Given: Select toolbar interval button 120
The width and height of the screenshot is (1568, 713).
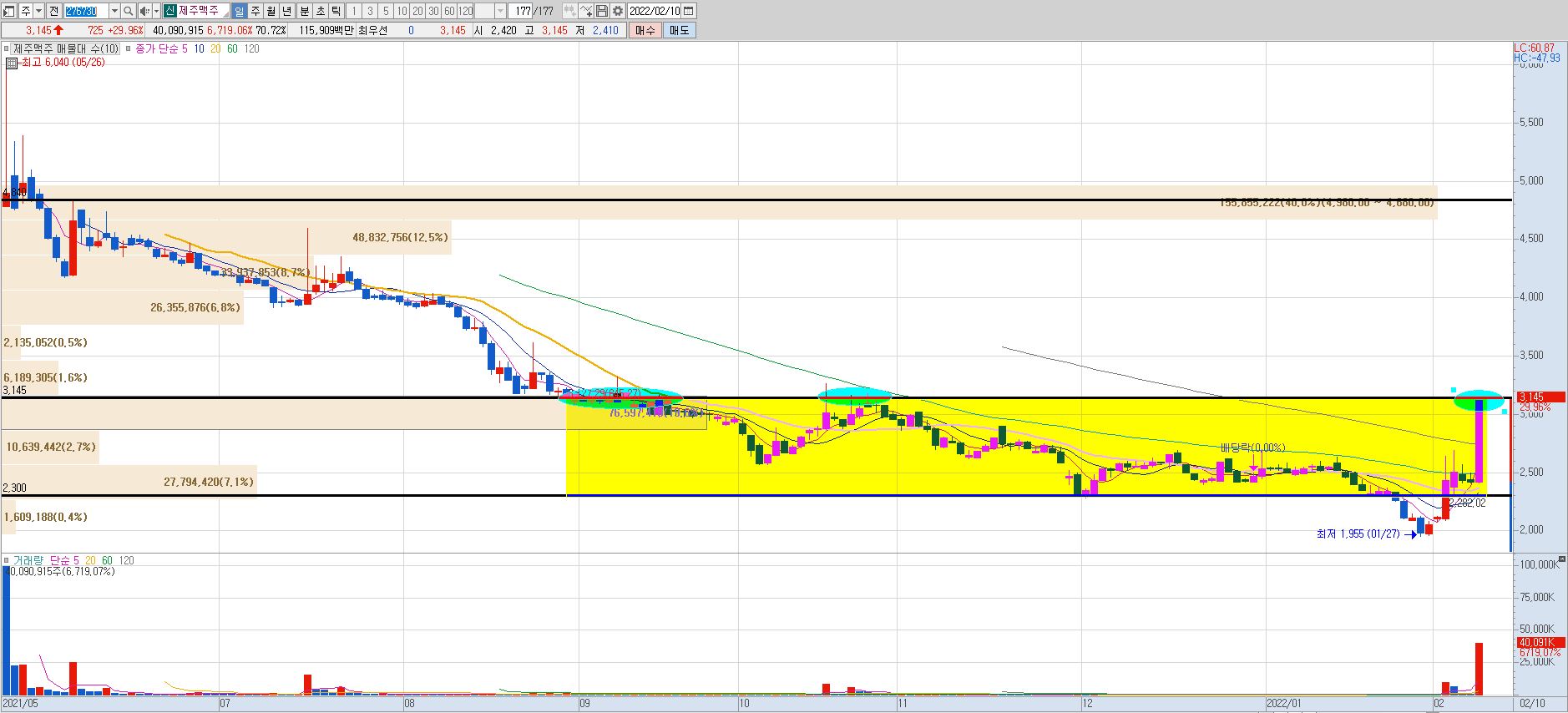Looking at the screenshot, I should tap(465, 11).
